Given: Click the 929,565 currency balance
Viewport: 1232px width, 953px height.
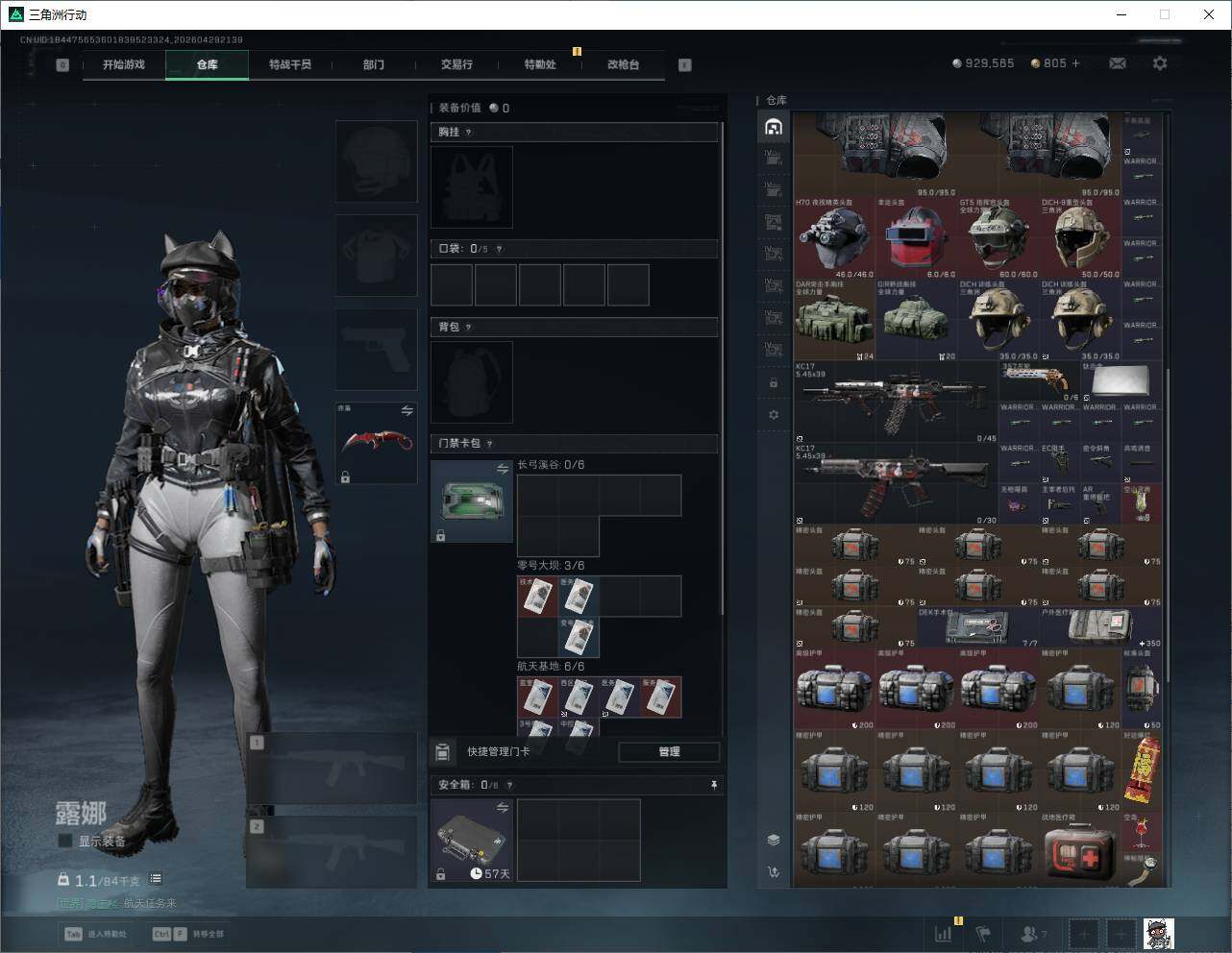Looking at the screenshot, I should click(983, 63).
